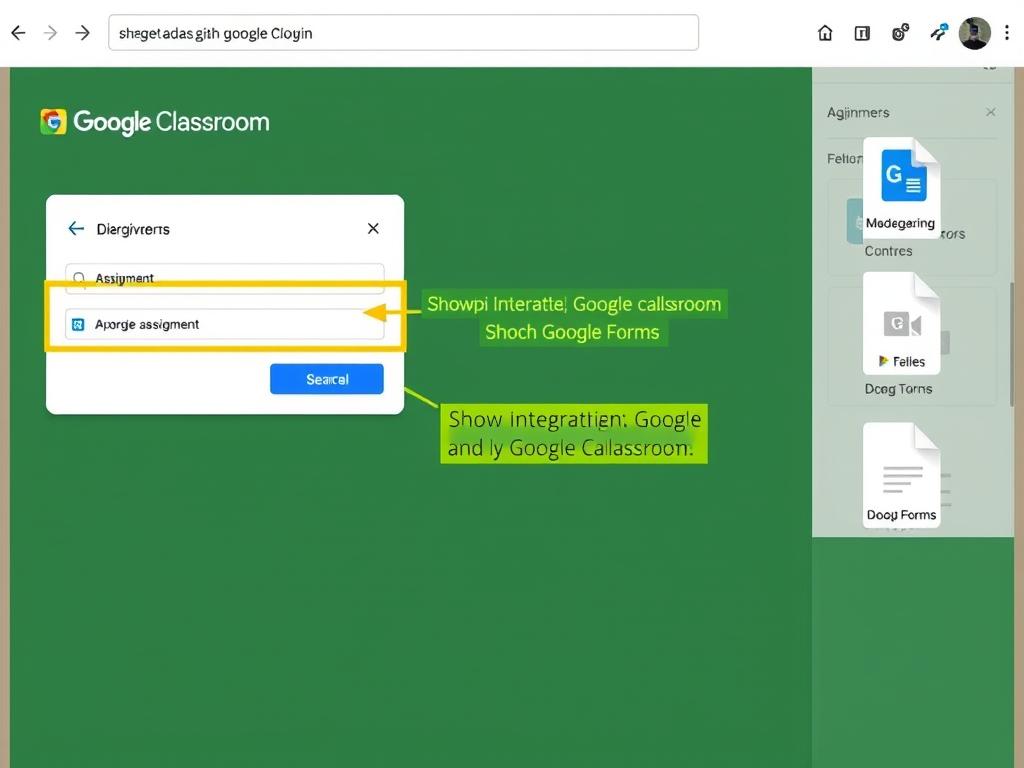Click the blue Docs icon on Medegering

[904, 175]
